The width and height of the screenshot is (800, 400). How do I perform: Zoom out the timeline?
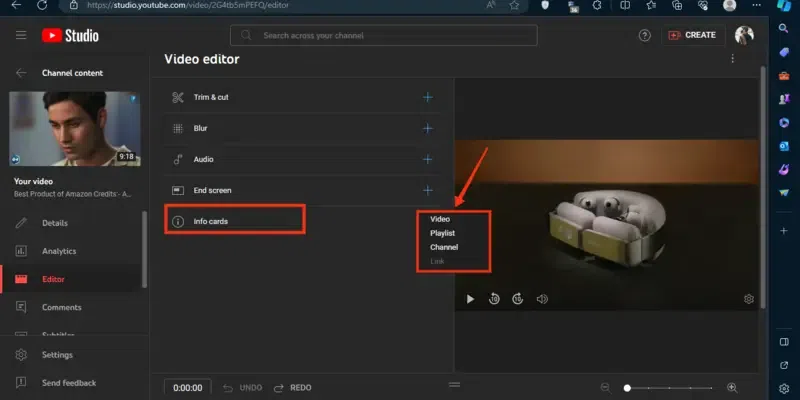tap(605, 388)
